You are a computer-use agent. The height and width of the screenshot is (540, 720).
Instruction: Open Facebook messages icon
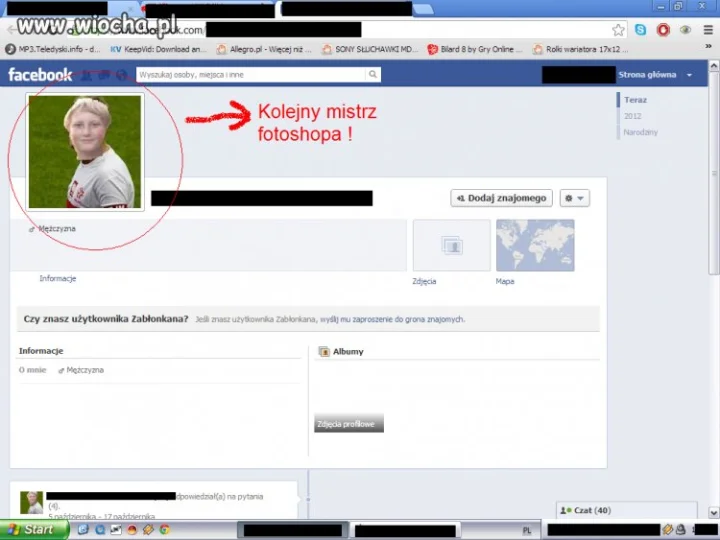(x=104, y=75)
